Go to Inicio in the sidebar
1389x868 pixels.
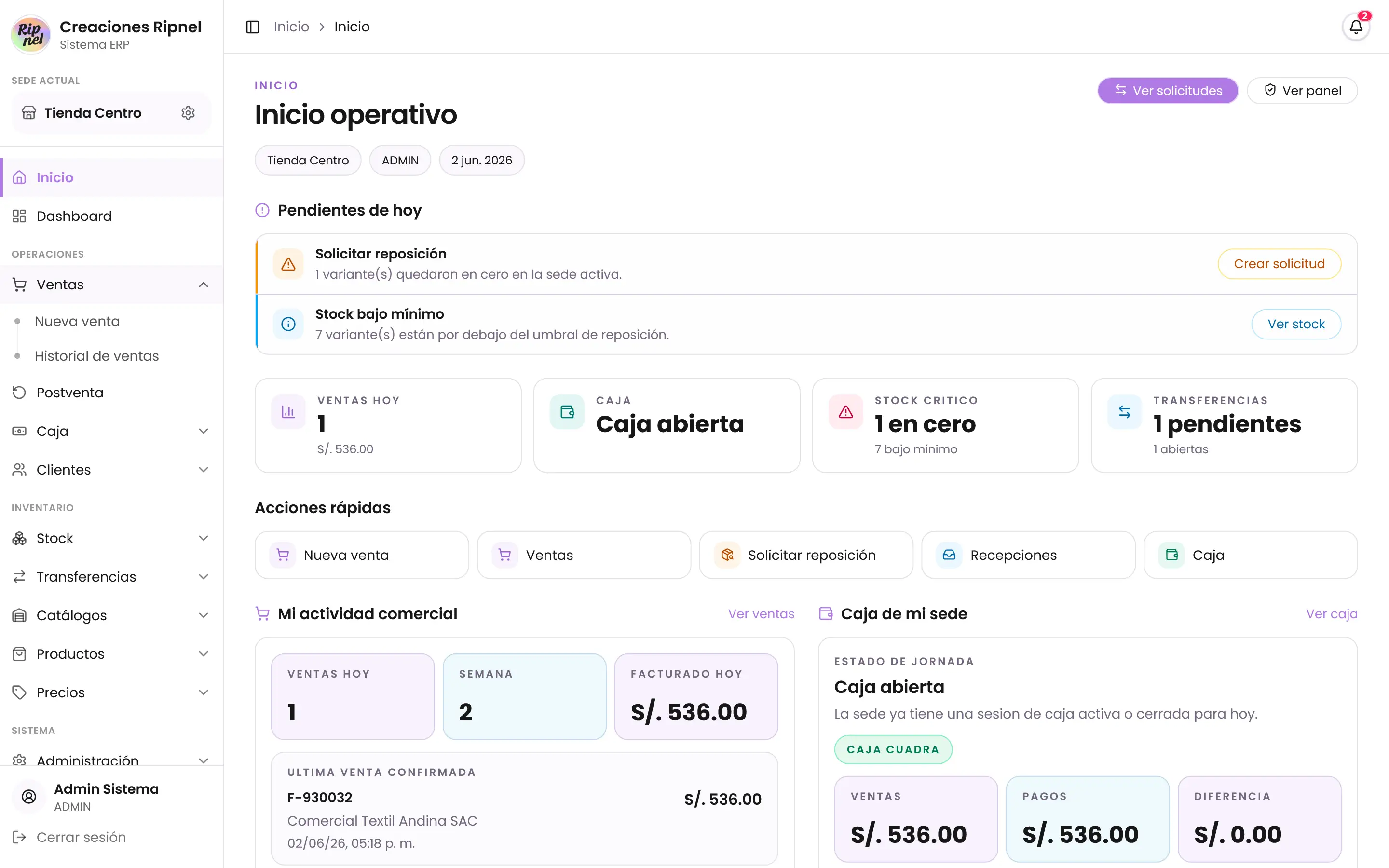(x=111, y=177)
